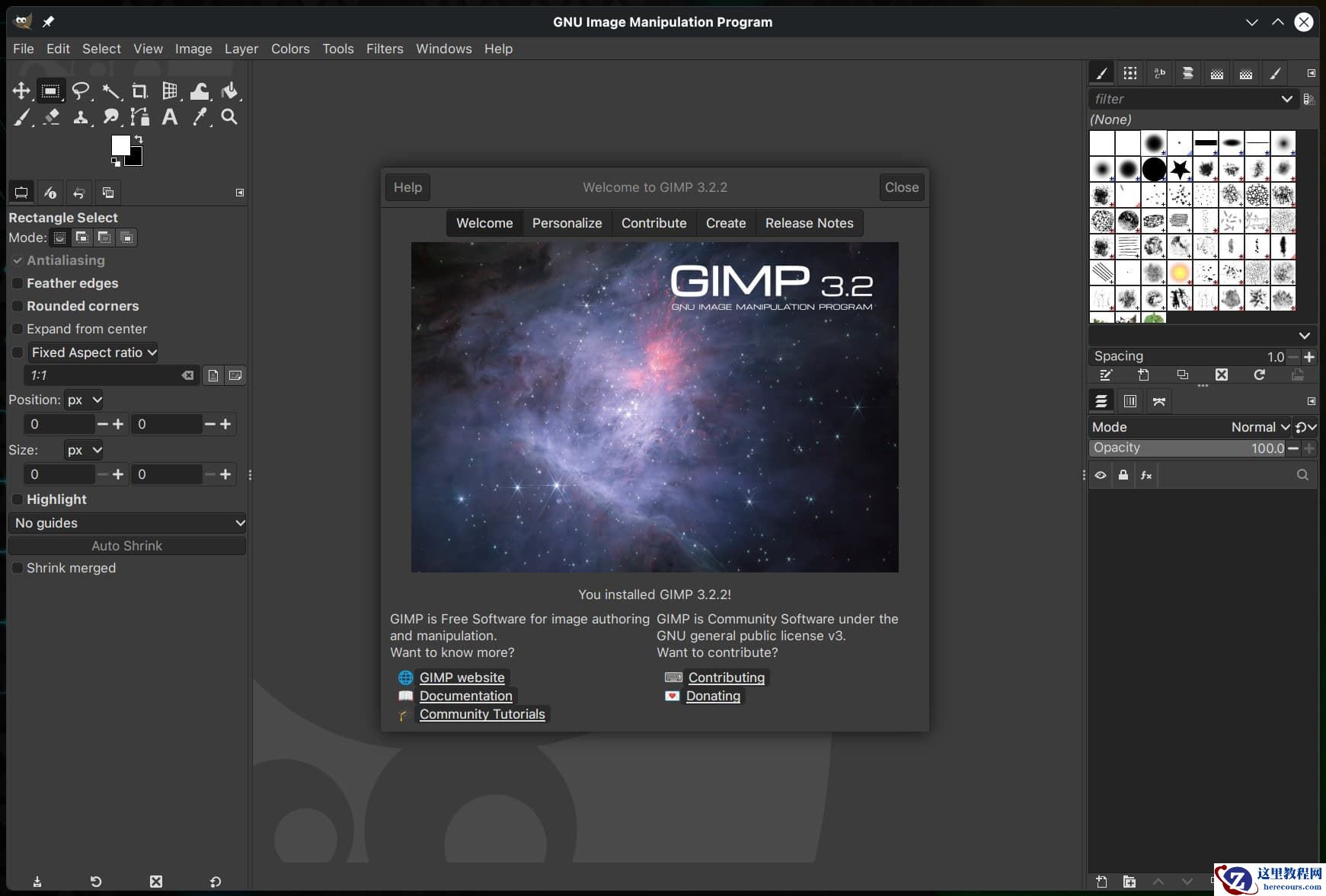The image size is (1326, 896).
Task: Select the Crop tool
Action: 139,91
